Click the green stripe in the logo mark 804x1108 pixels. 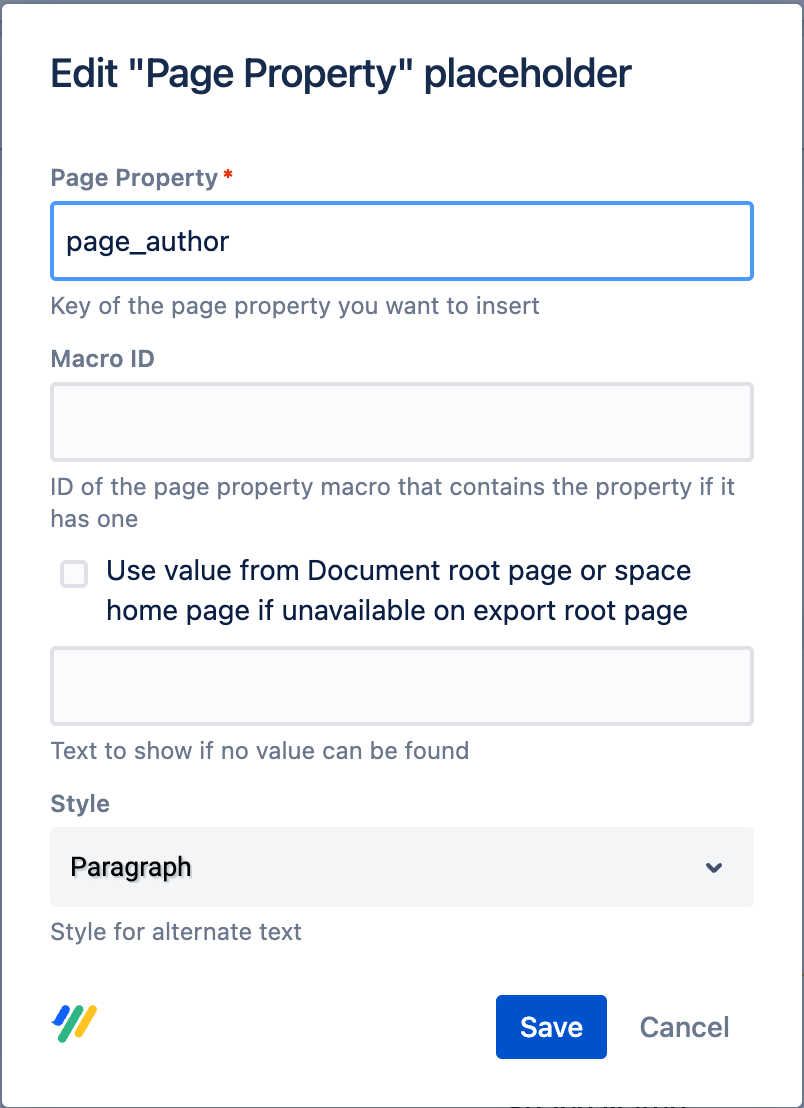pyautogui.click(x=69, y=1026)
